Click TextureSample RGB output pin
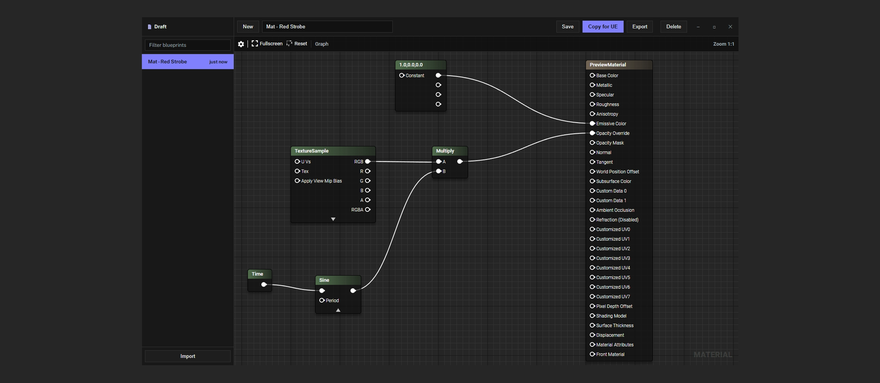The width and height of the screenshot is (880, 383). click(368, 161)
